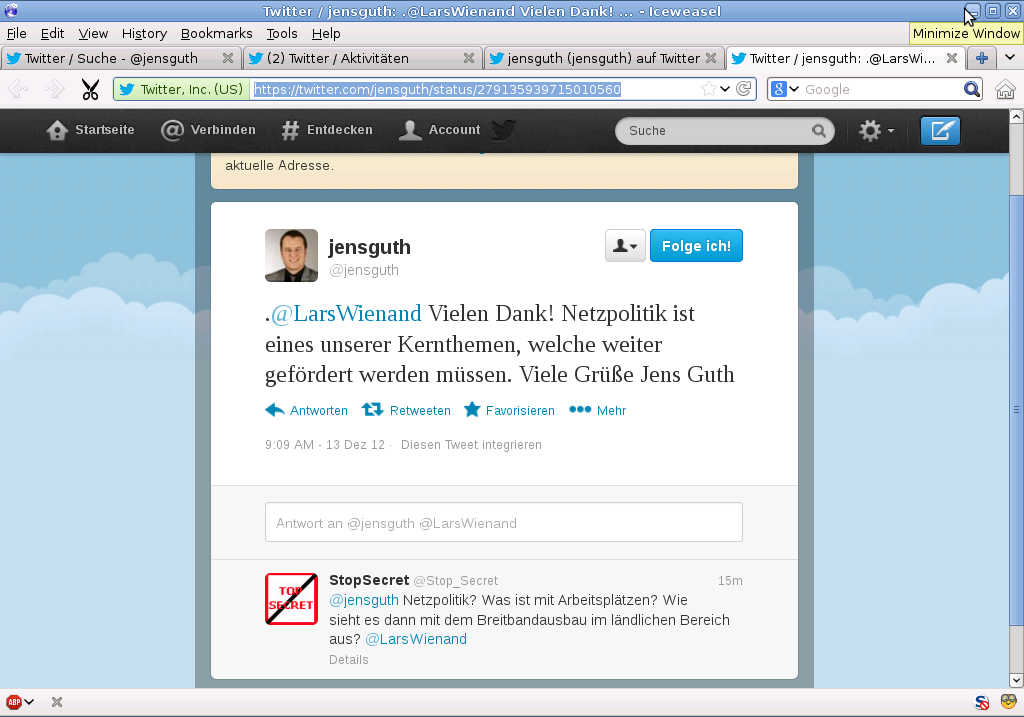The height and width of the screenshot is (717, 1024).
Task: Click the compose new tweet icon
Action: click(x=939, y=130)
